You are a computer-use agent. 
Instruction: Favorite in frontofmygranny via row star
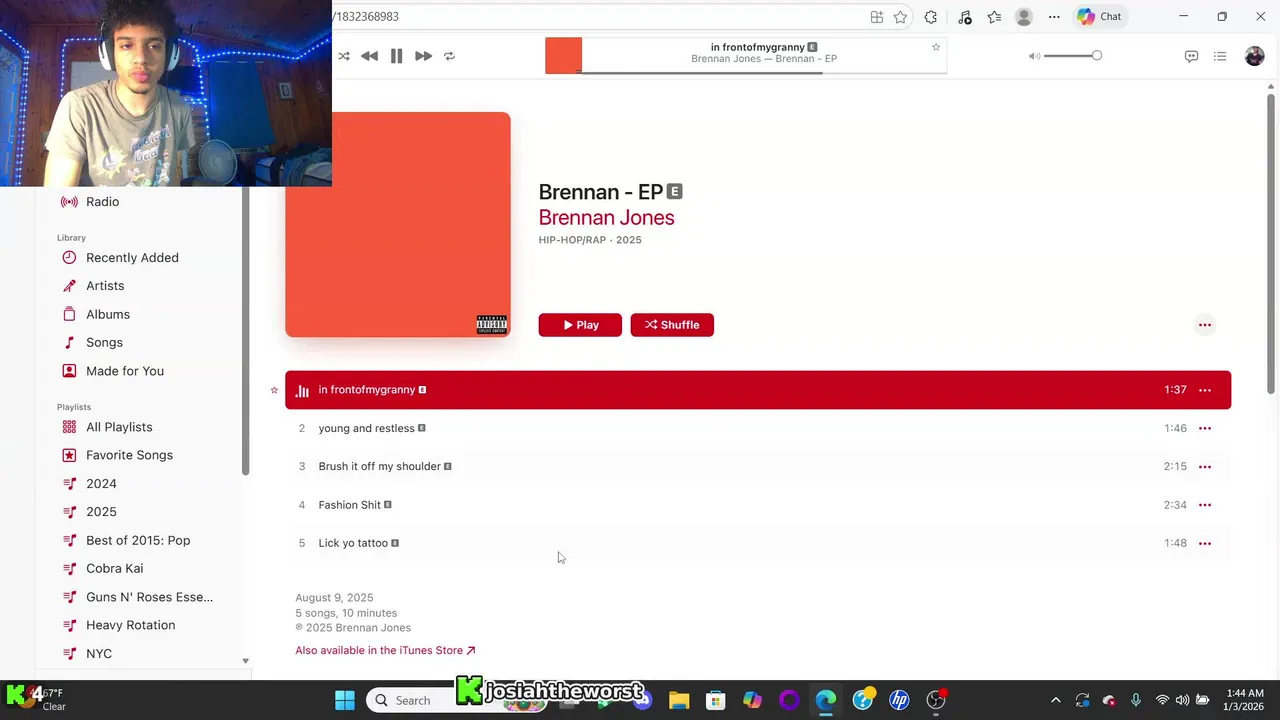274,390
